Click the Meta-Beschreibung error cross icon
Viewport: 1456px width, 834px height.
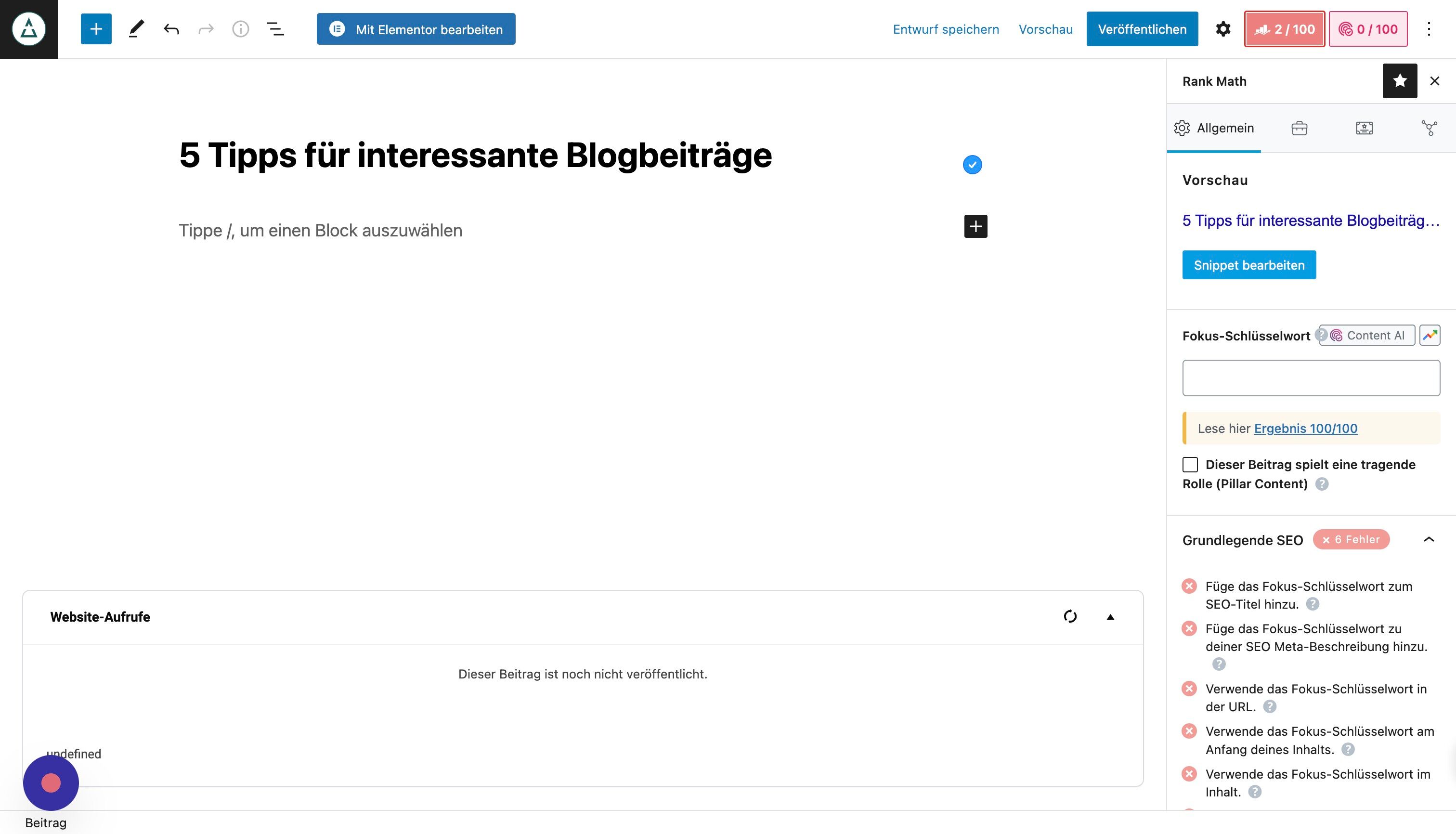coord(1189,628)
